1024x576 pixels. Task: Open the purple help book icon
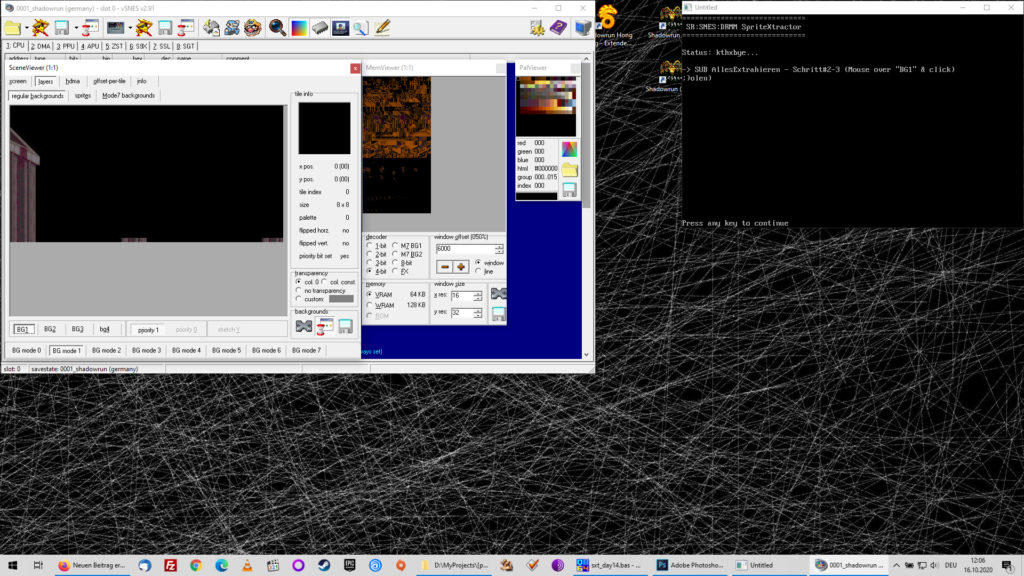558,27
